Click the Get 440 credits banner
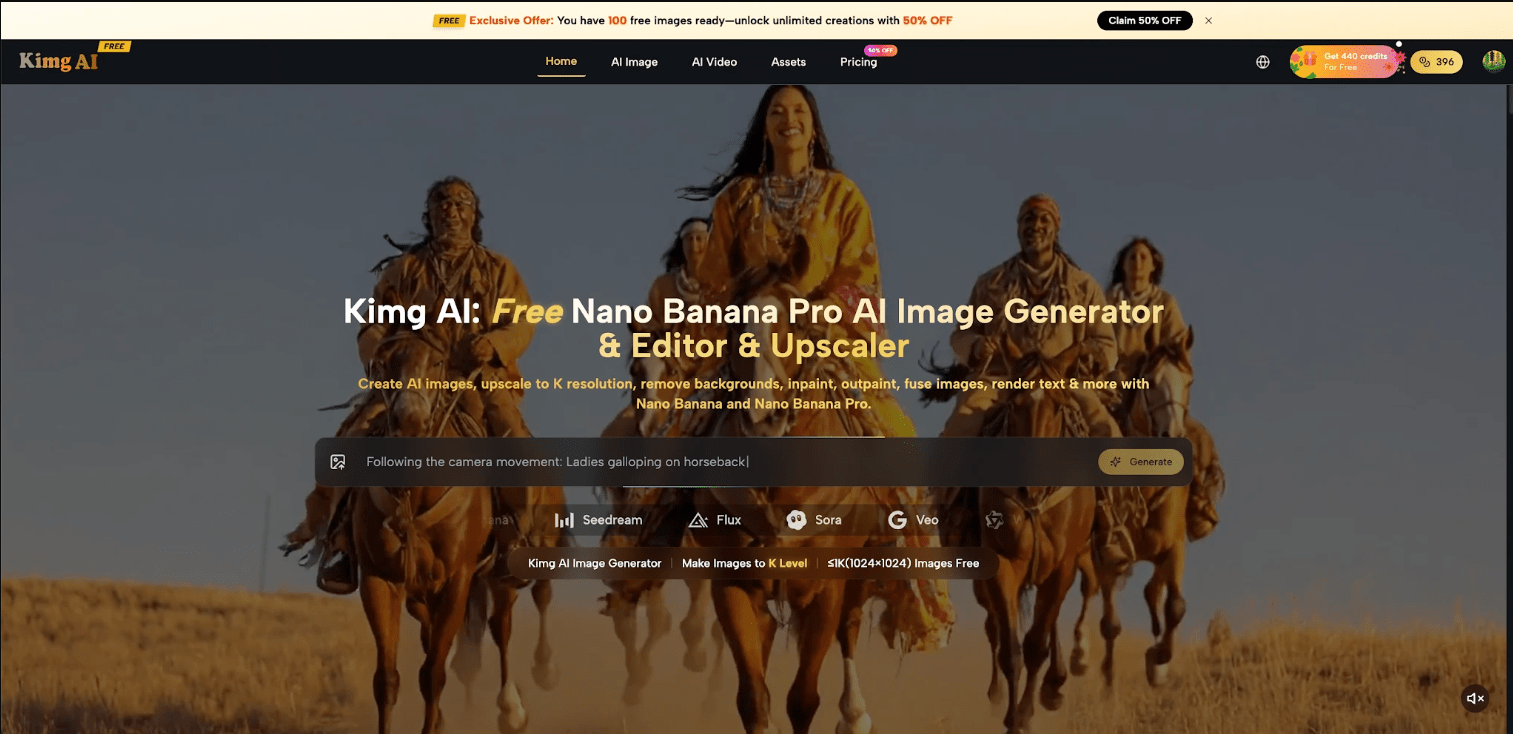 (x=1344, y=62)
